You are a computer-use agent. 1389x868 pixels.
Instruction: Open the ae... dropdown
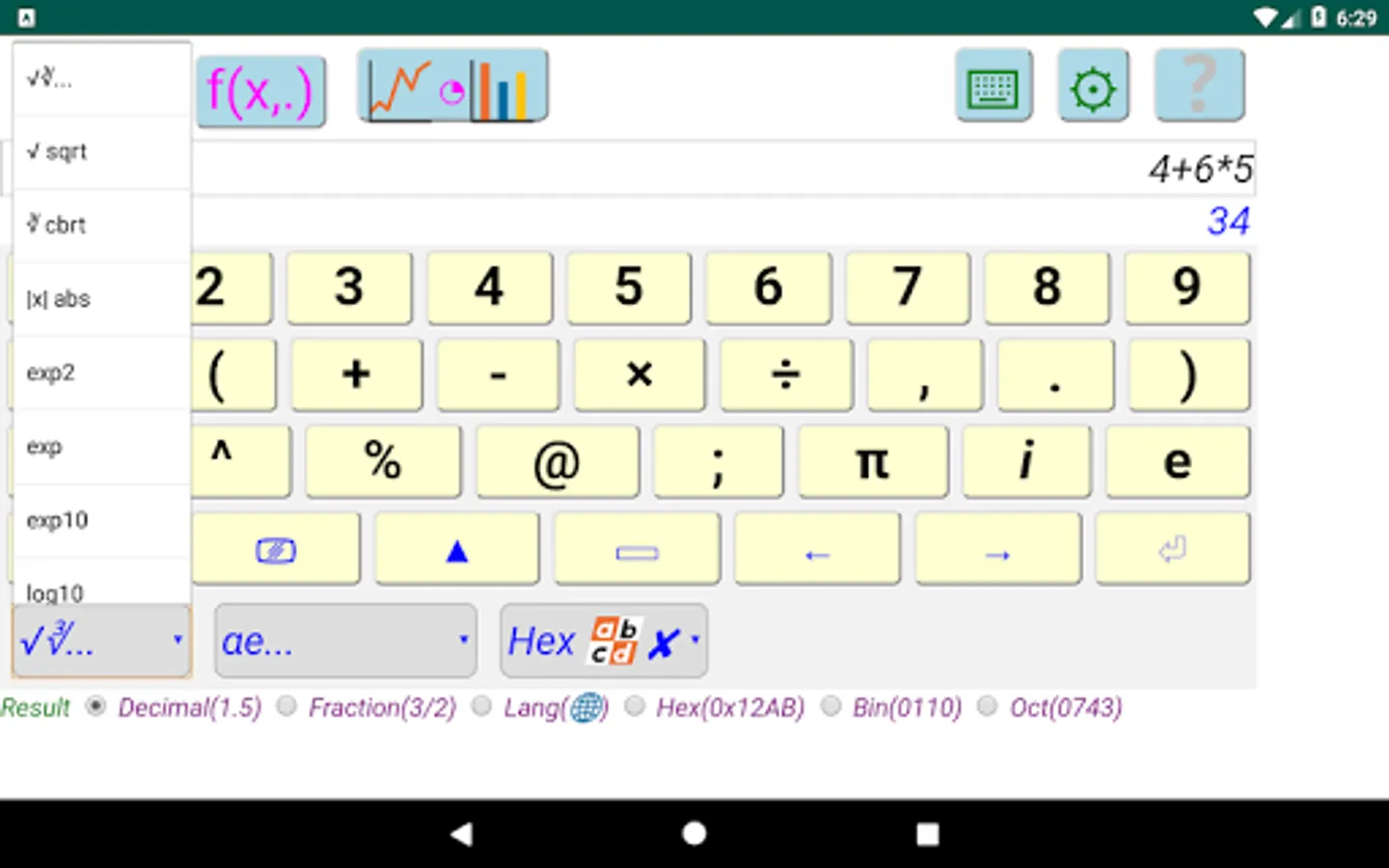pos(345,640)
